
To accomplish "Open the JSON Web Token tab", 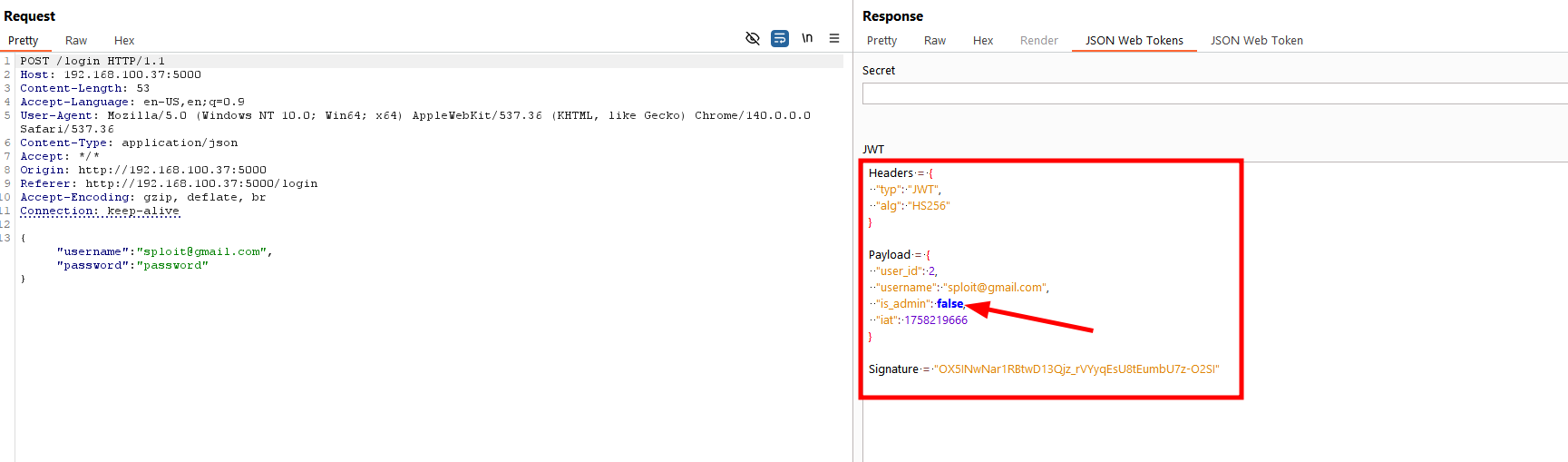I will coord(1256,41).
